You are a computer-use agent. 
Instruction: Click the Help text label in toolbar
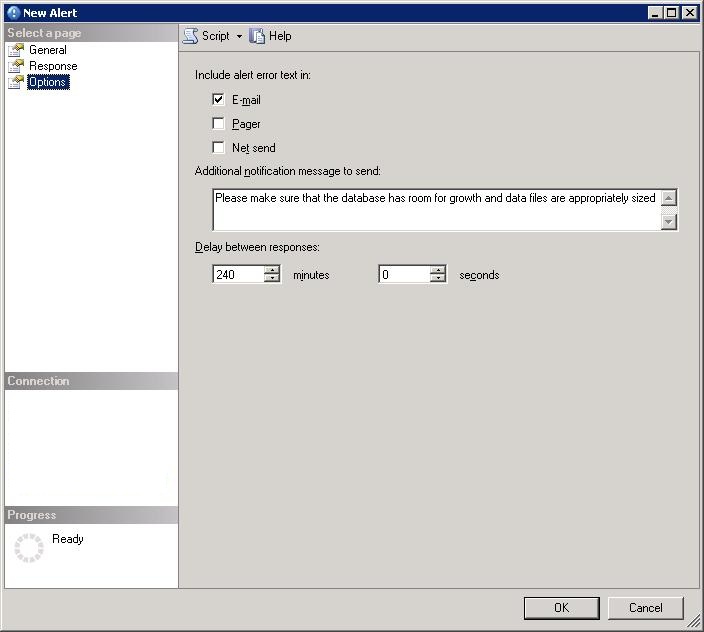click(280, 36)
